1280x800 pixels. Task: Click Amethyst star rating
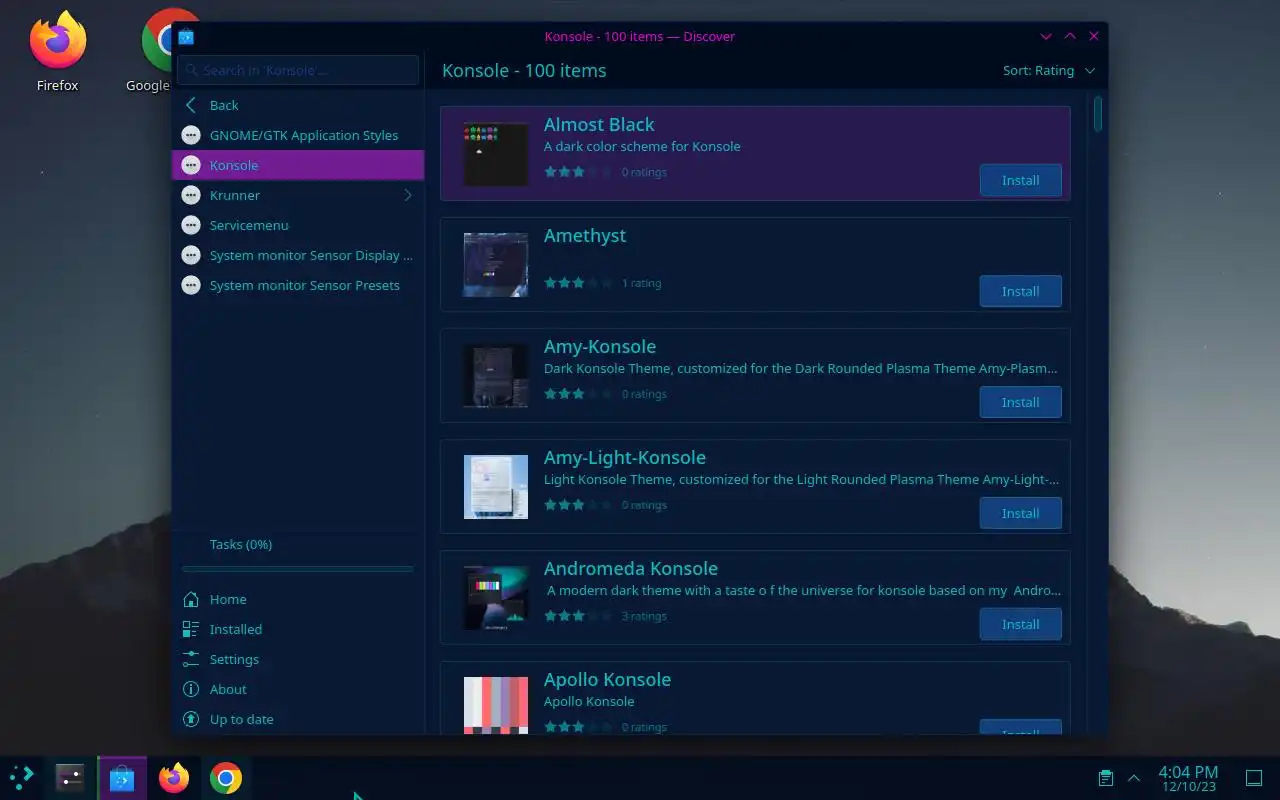578,283
